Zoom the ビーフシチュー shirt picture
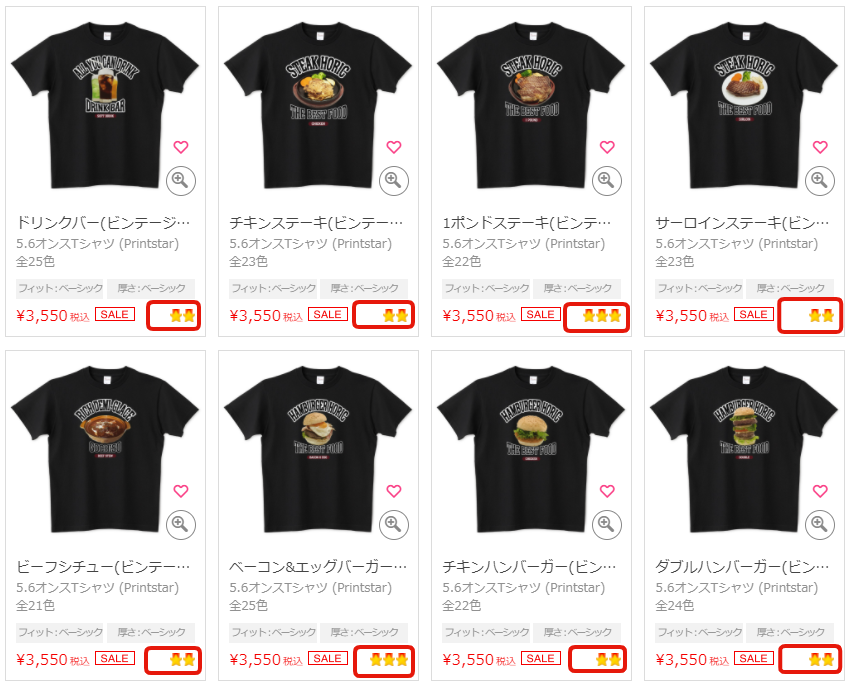 pos(180,525)
